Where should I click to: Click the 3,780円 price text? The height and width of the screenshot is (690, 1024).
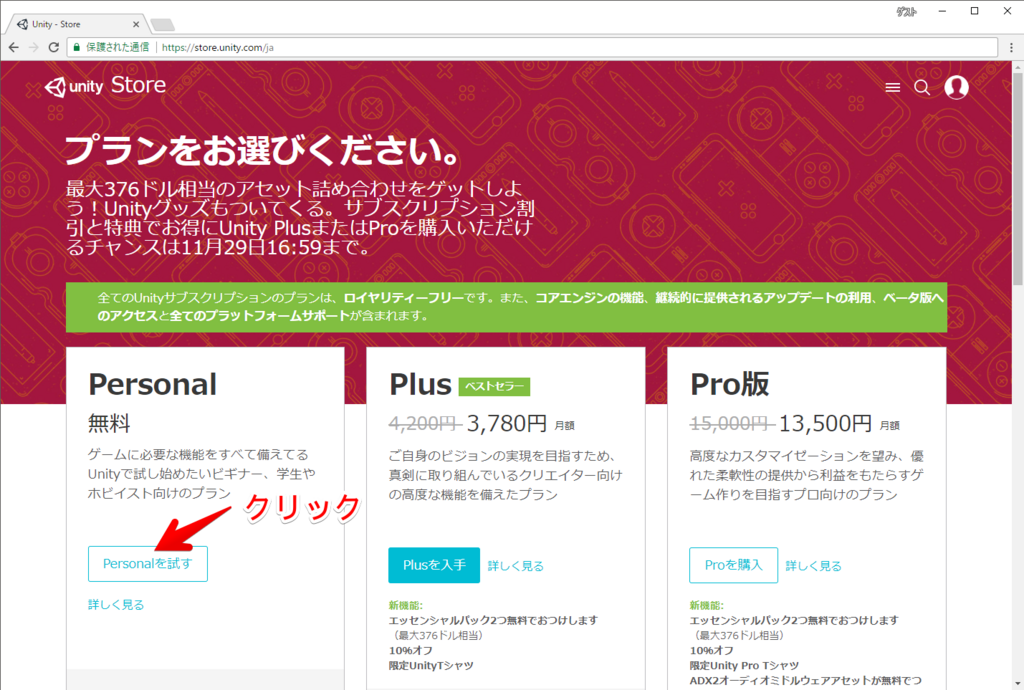coord(507,423)
